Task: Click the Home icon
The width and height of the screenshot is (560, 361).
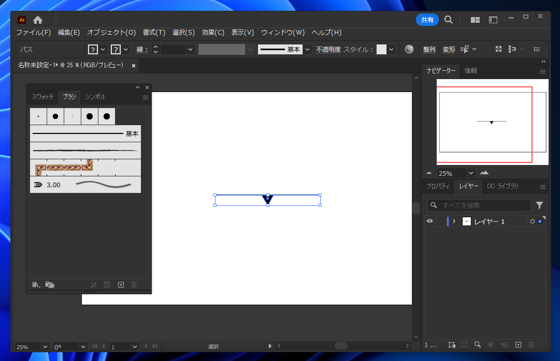Action: click(x=38, y=20)
